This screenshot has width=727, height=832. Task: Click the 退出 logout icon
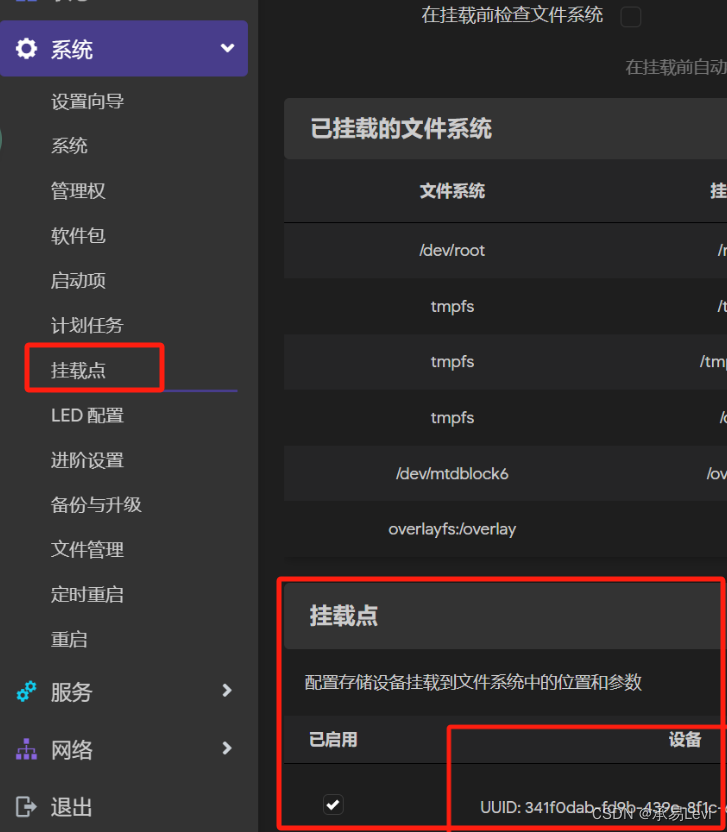tap(26, 807)
